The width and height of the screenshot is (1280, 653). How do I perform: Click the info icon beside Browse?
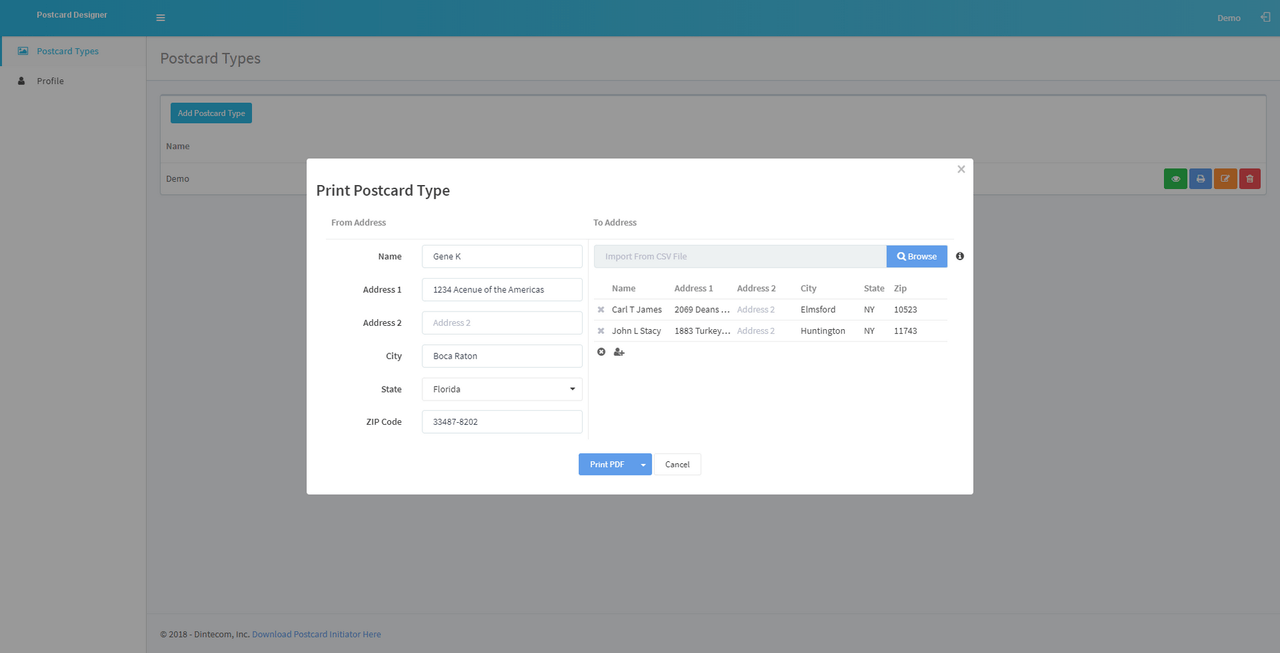[960, 256]
